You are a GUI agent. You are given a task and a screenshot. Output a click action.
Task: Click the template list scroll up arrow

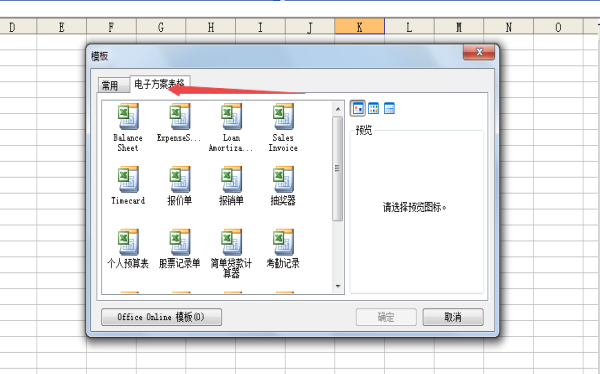pyautogui.click(x=338, y=109)
